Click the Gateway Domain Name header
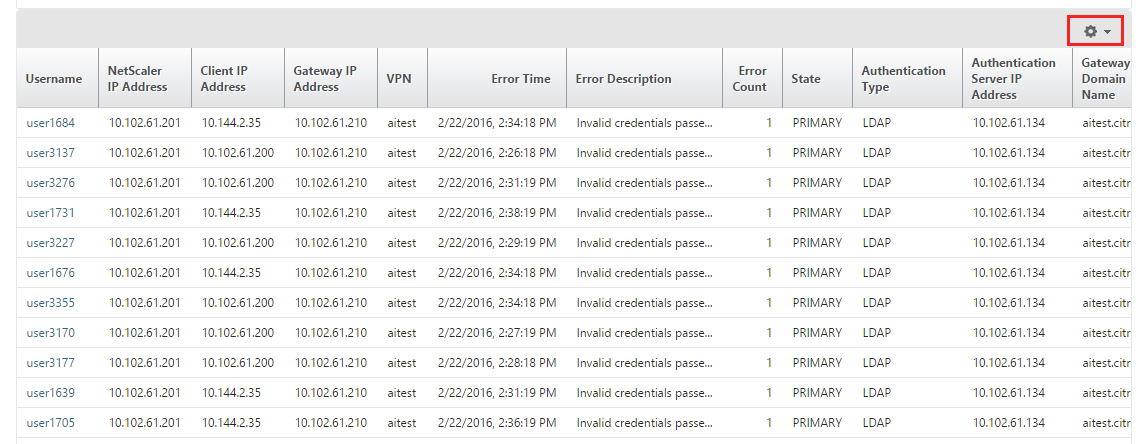 point(1105,78)
